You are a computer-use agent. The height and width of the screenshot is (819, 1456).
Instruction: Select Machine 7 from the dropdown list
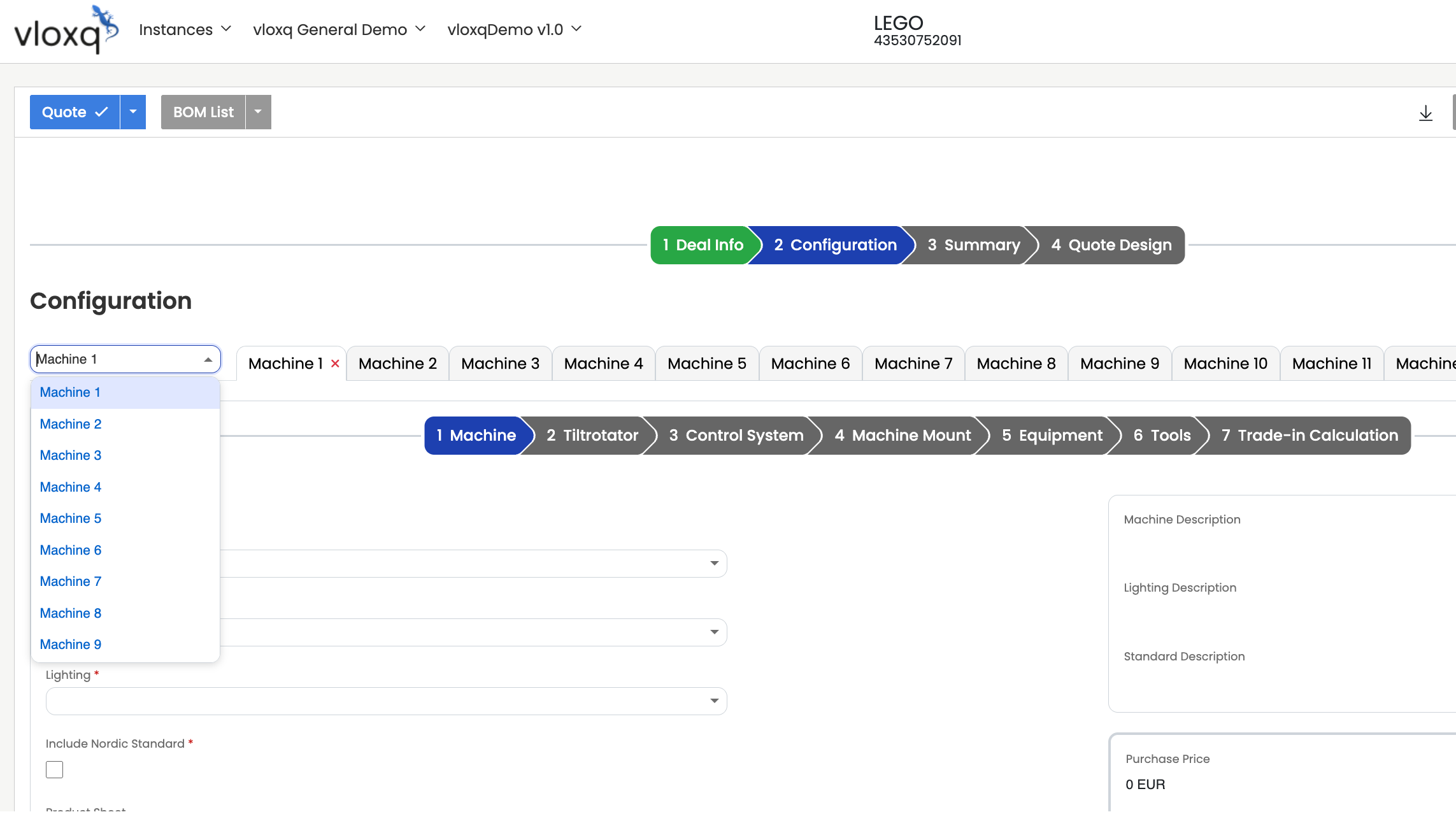coord(71,581)
